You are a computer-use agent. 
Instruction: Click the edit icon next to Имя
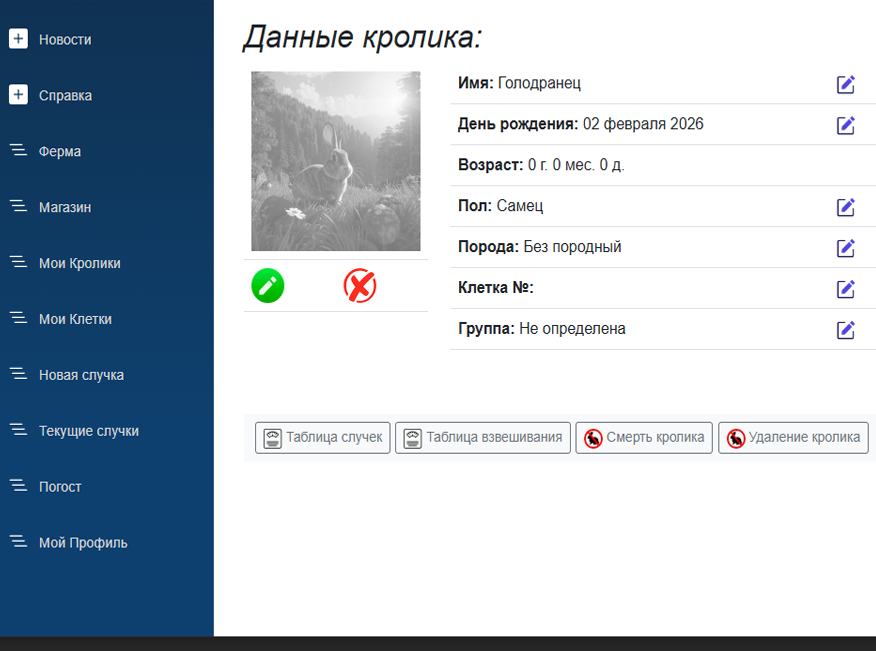845,84
